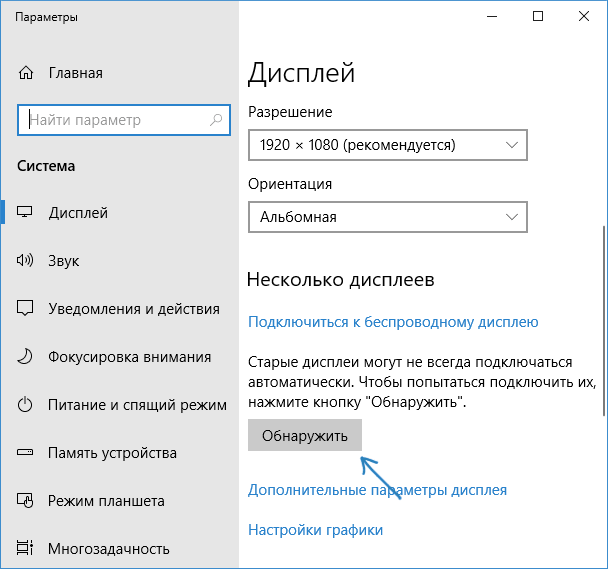Click the magnifier icon in search box
Image resolution: width=608 pixels, height=569 pixels.
(x=216, y=120)
